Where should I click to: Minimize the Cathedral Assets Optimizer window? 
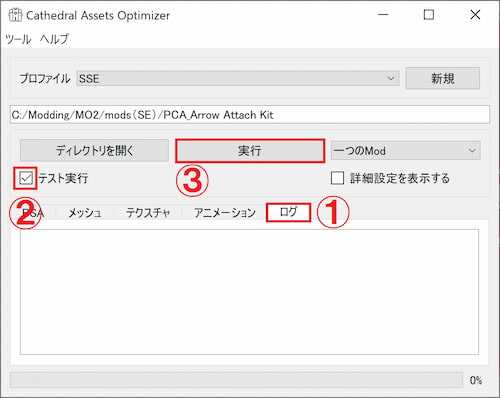click(x=383, y=15)
